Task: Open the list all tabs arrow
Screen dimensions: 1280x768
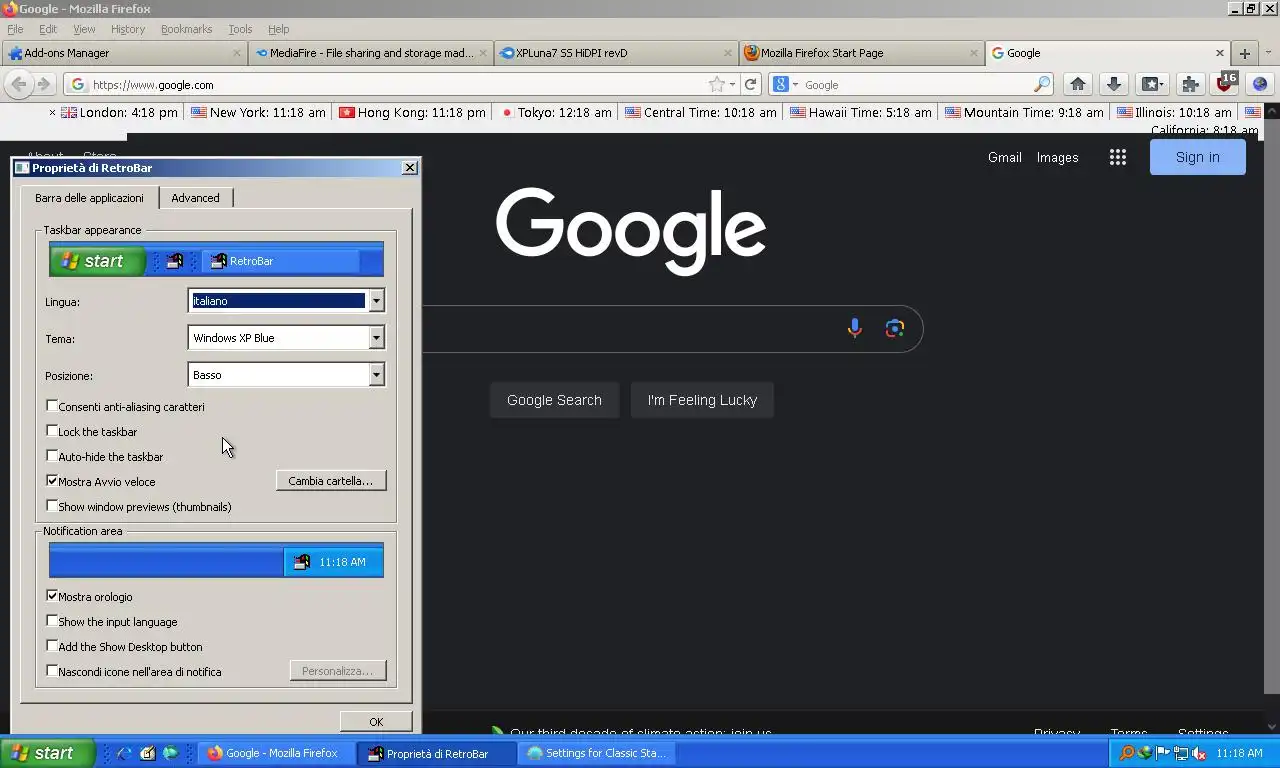Action: [1269, 53]
